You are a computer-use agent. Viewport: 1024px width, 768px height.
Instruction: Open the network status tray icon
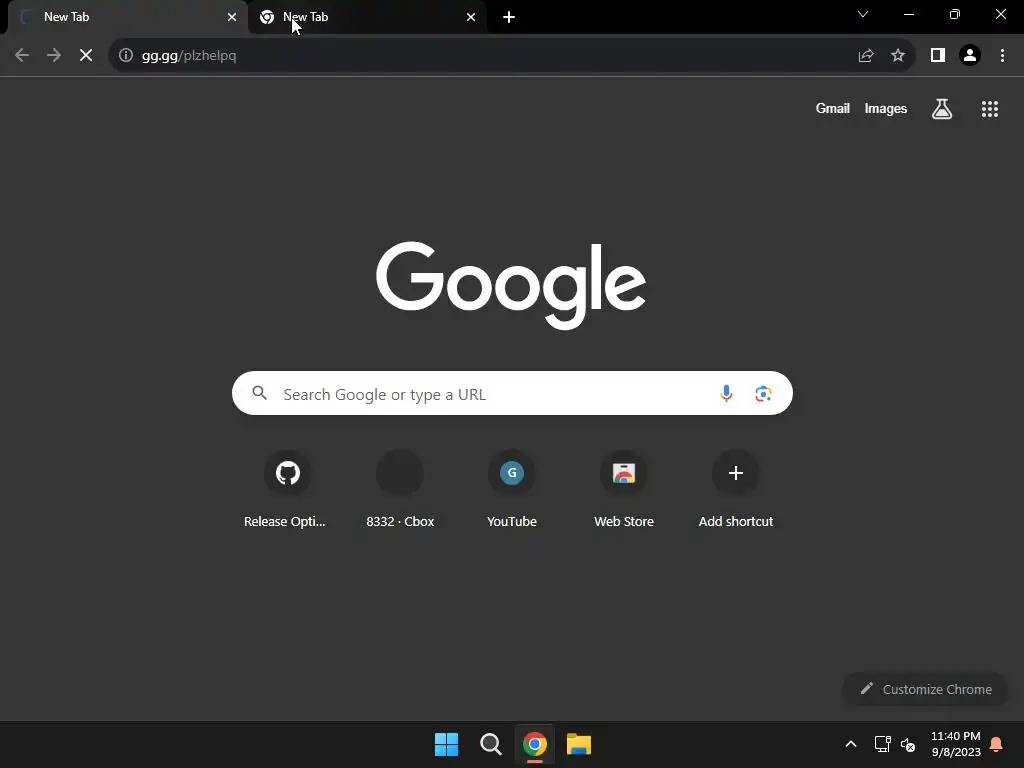coord(882,744)
